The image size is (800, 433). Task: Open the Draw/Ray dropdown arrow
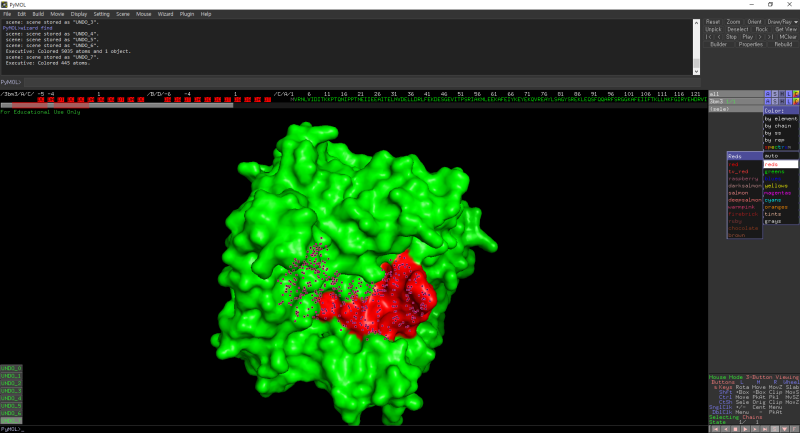(795, 22)
